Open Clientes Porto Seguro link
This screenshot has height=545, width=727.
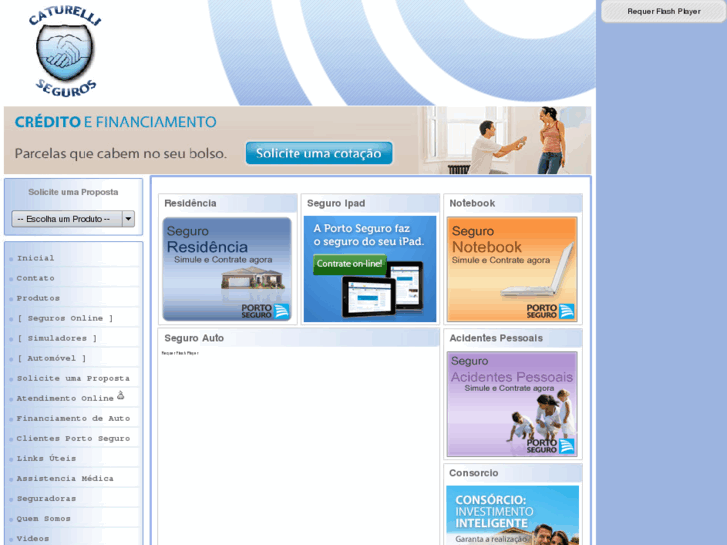[x=73, y=438]
